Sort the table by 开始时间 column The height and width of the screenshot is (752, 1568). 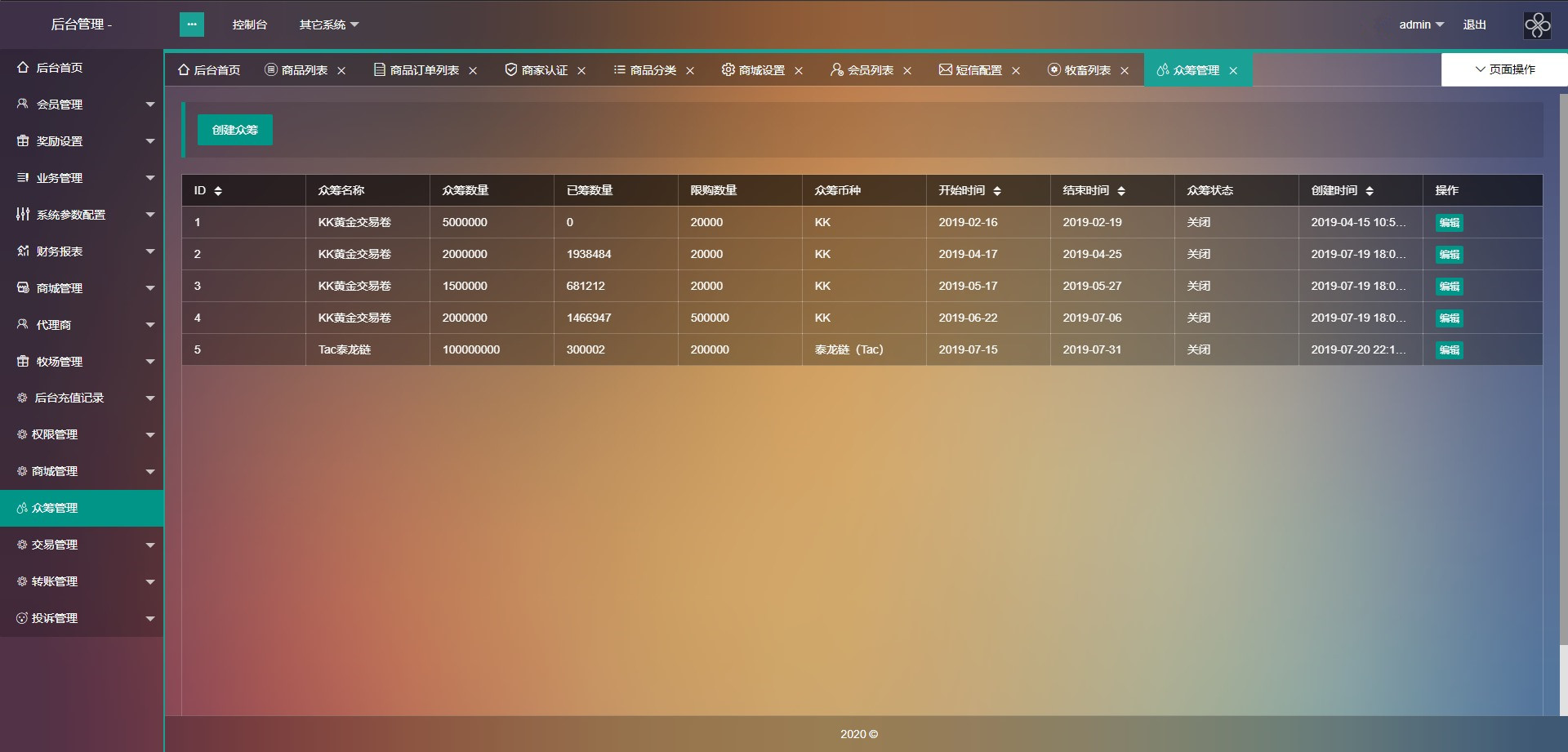(998, 190)
